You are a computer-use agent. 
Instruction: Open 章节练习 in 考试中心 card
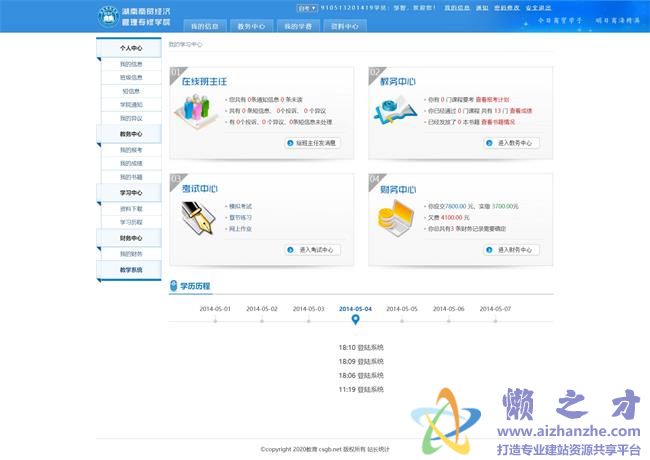pos(240,218)
